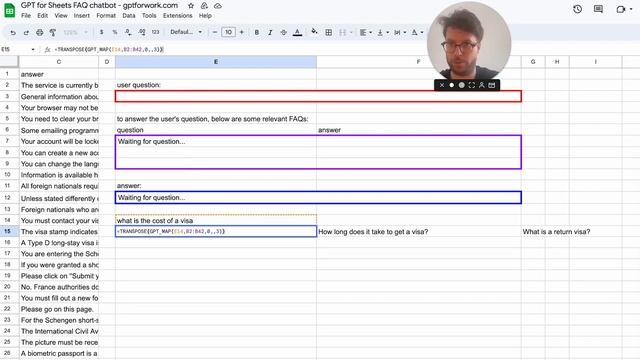
Task: Open the borders tool
Action: (x=328, y=32)
